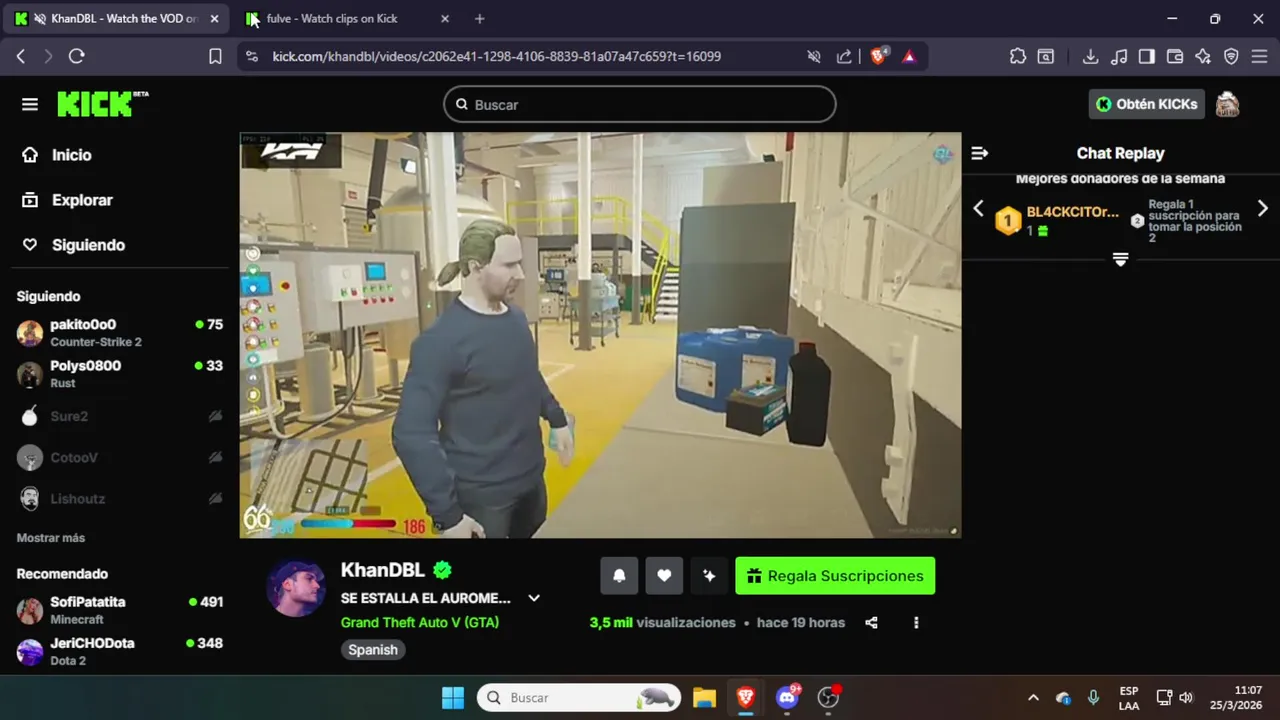The image size is (1280, 720).
Task: Open the Windows Start menu
Action: click(x=452, y=697)
